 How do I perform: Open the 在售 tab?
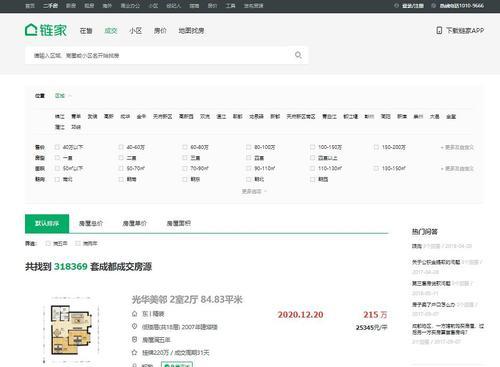86,31
